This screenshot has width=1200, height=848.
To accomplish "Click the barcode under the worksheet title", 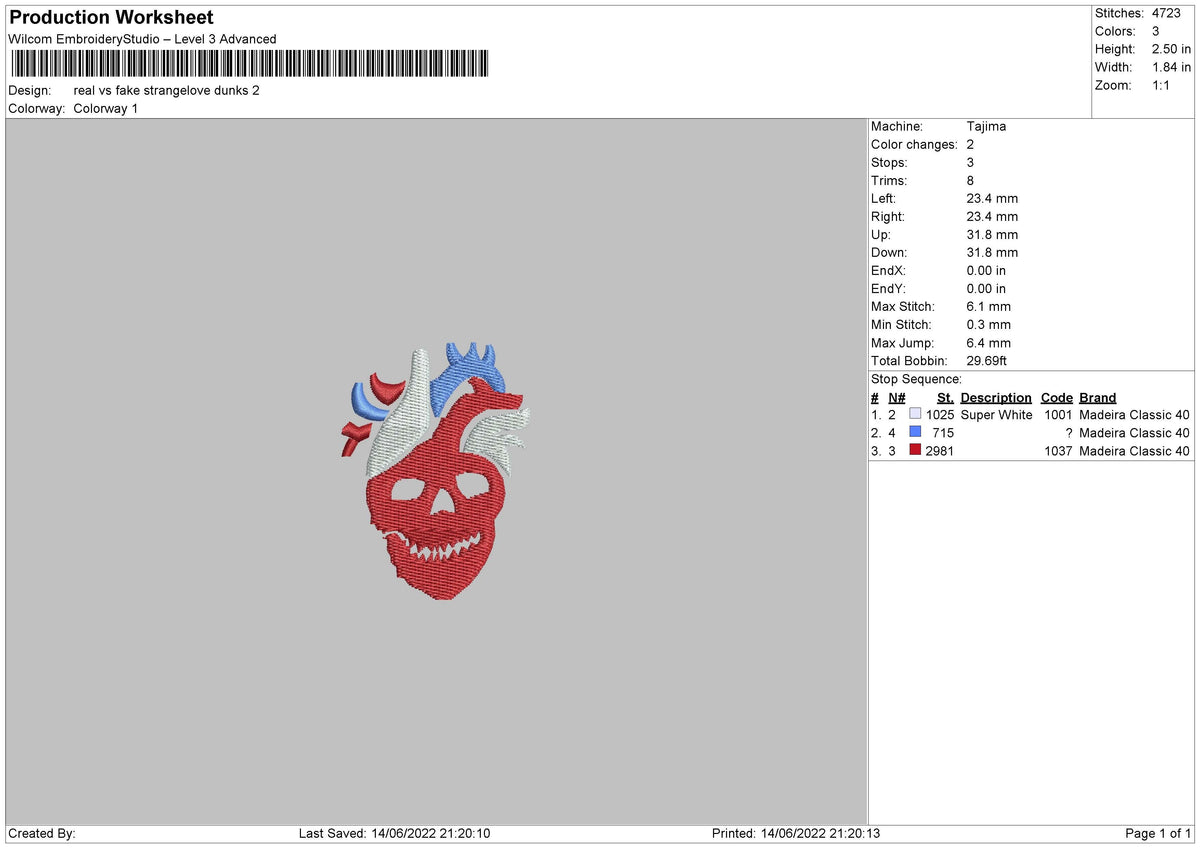I will 249,64.
